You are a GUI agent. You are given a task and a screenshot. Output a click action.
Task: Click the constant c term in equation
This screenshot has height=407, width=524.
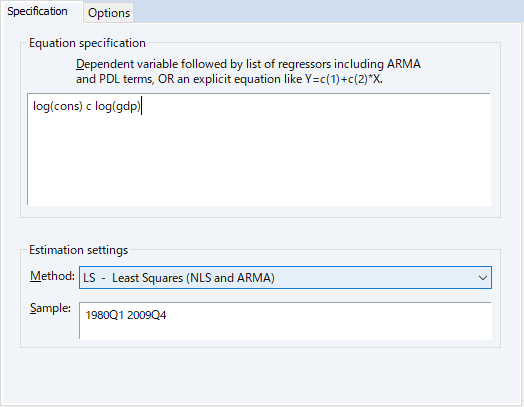(x=89, y=107)
